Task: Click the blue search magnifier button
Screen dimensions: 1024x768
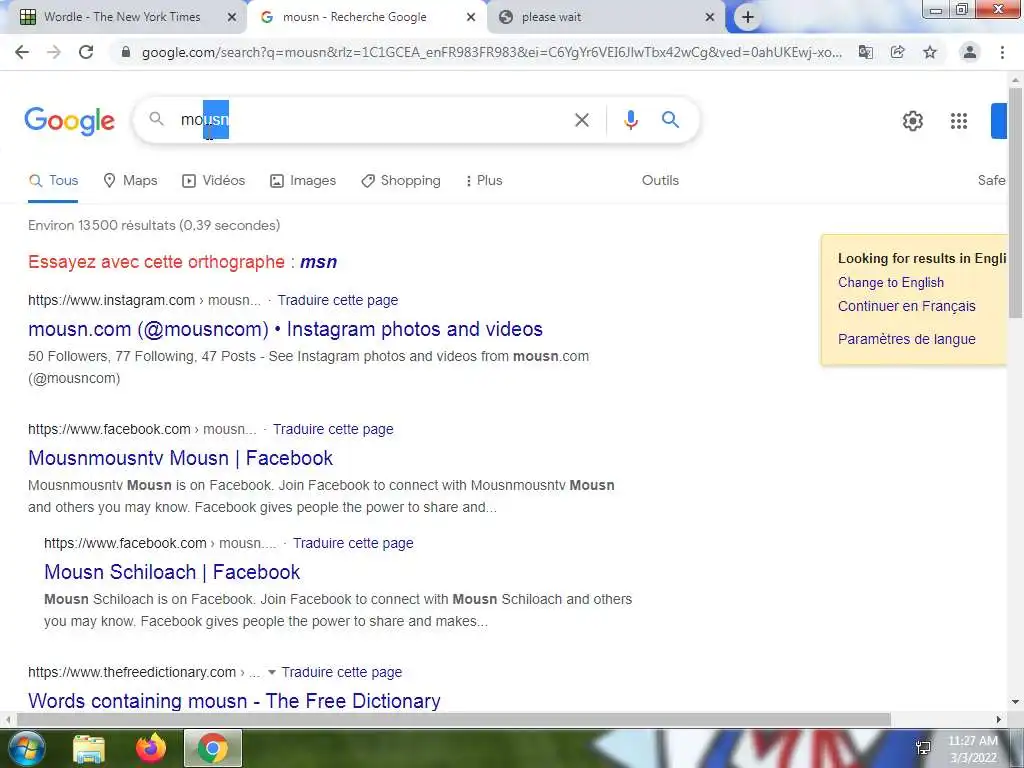Action: click(x=670, y=120)
